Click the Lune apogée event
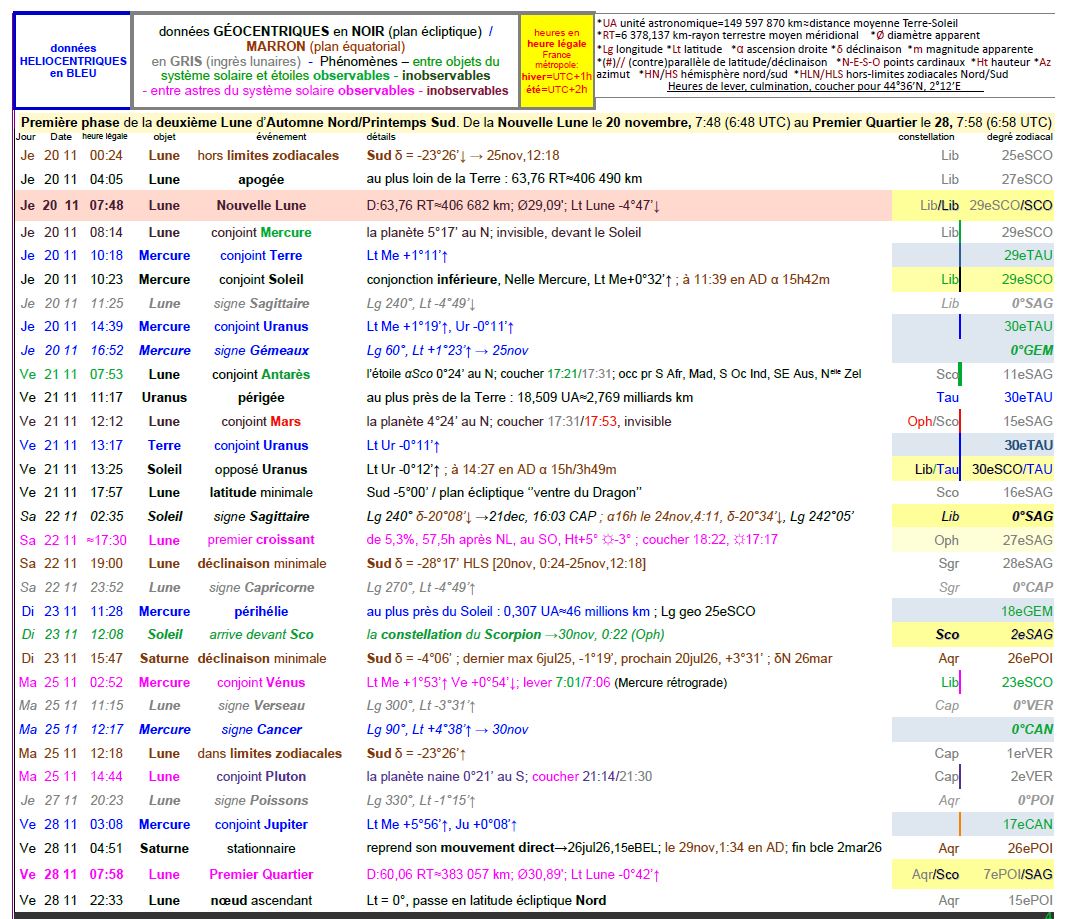1071x919 pixels. [x=261, y=180]
